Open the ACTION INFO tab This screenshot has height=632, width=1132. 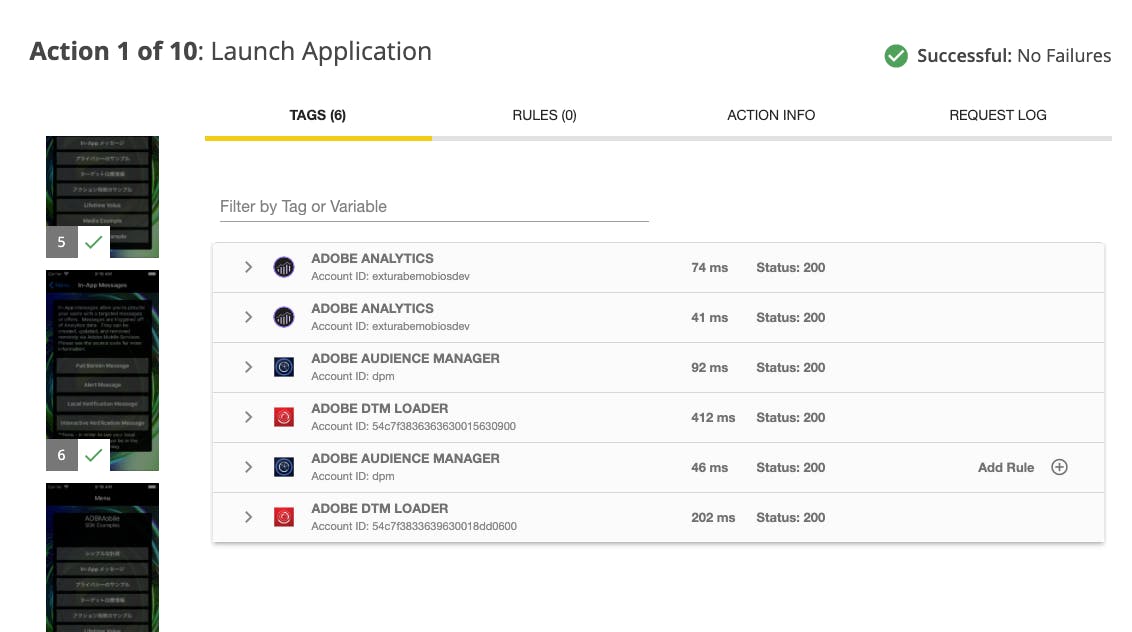coord(771,115)
